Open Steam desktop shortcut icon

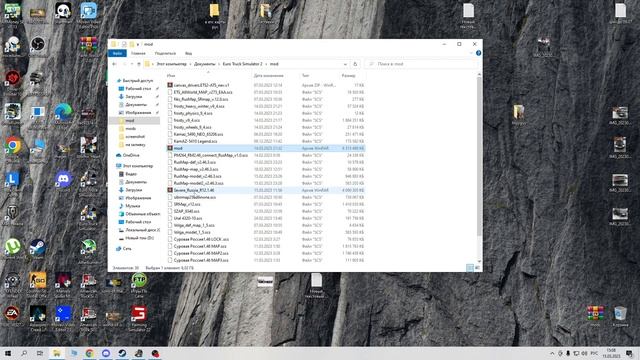pyautogui.click(x=37, y=248)
